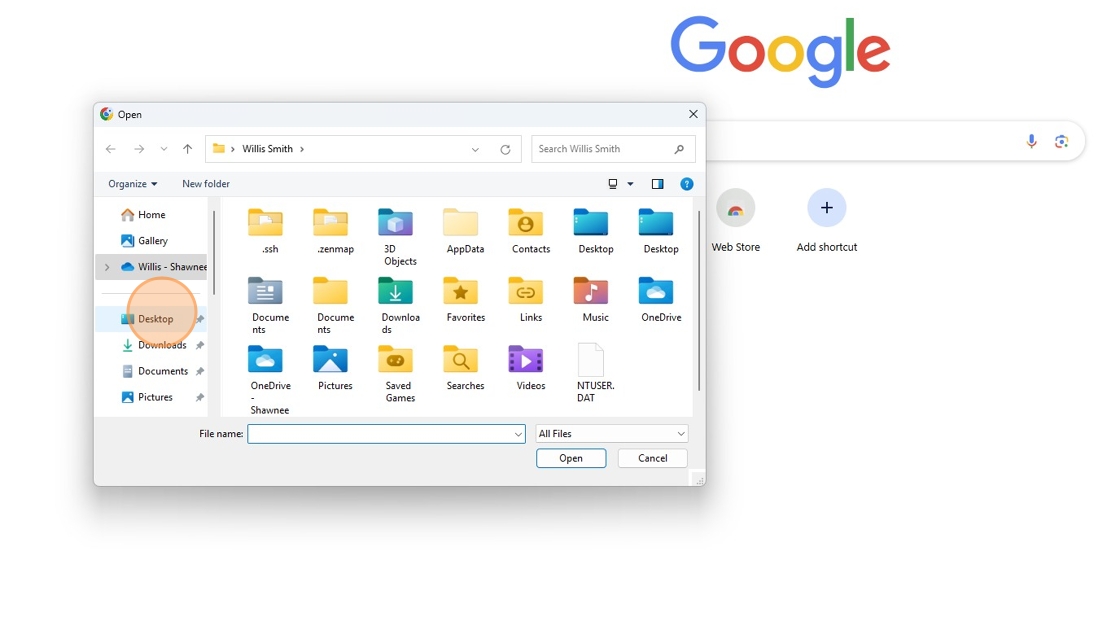Click New folder button
The image size is (1120, 626).
206,184
